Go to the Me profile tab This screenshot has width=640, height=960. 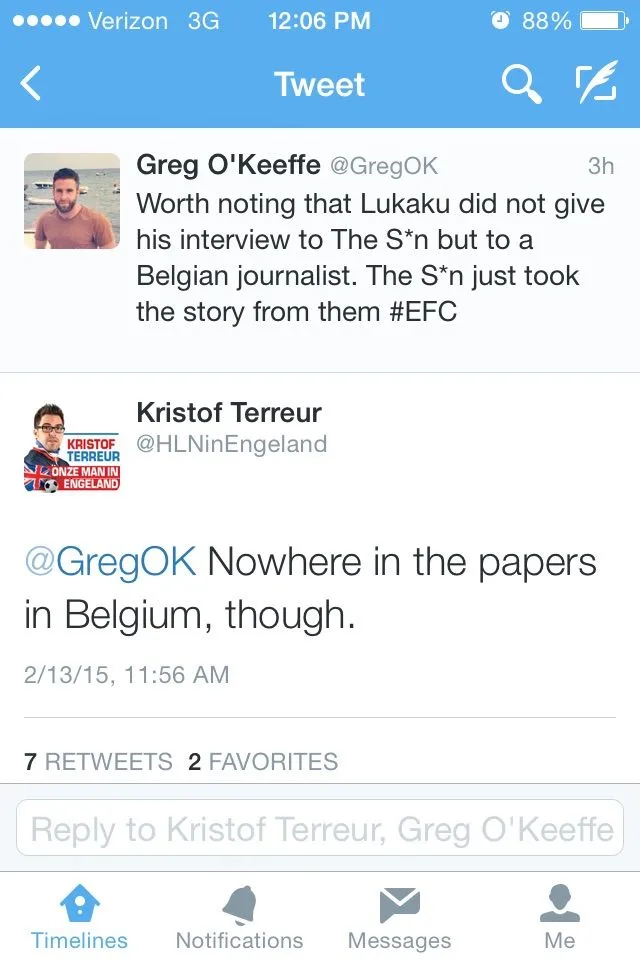pos(559,916)
